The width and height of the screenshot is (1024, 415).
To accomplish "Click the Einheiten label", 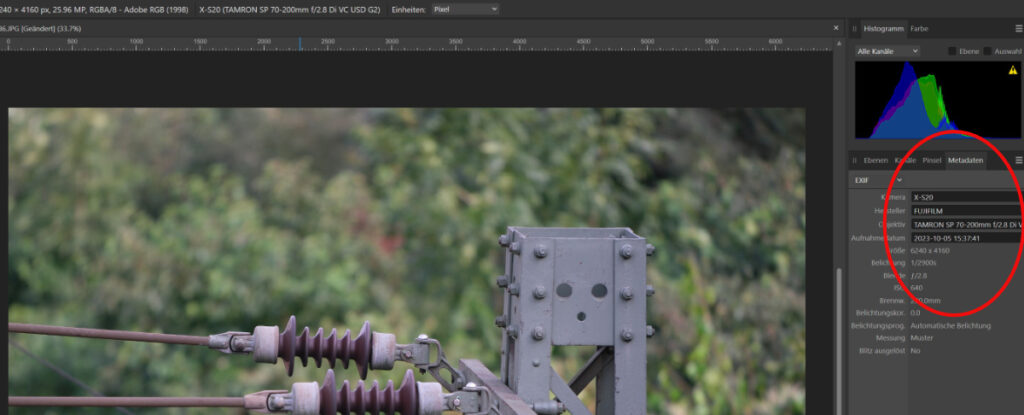I will click(x=409, y=9).
